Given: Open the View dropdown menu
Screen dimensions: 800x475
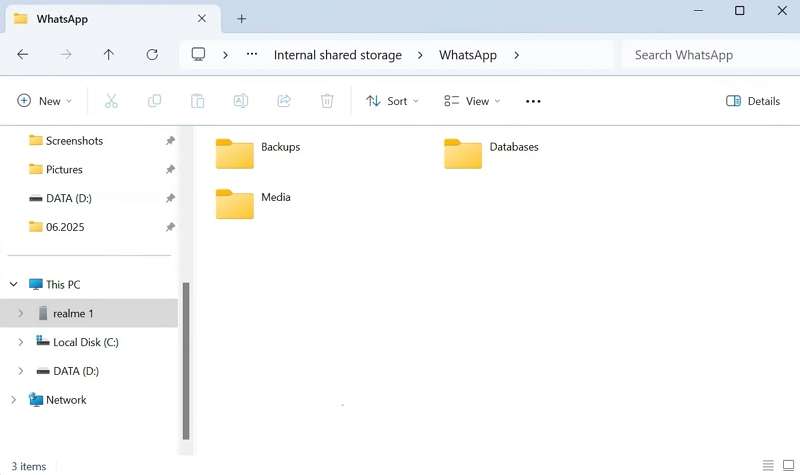Looking at the screenshot, I should [x=471, y=101].
